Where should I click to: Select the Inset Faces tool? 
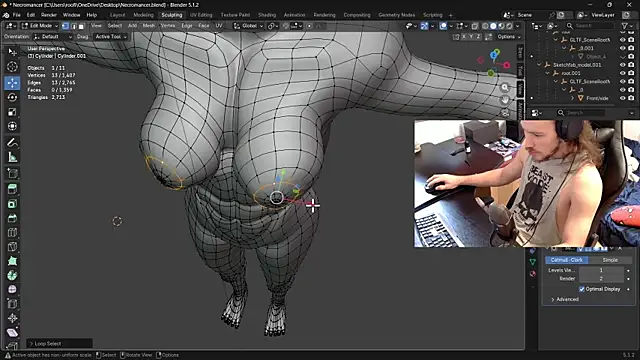(x=12, y=204)
